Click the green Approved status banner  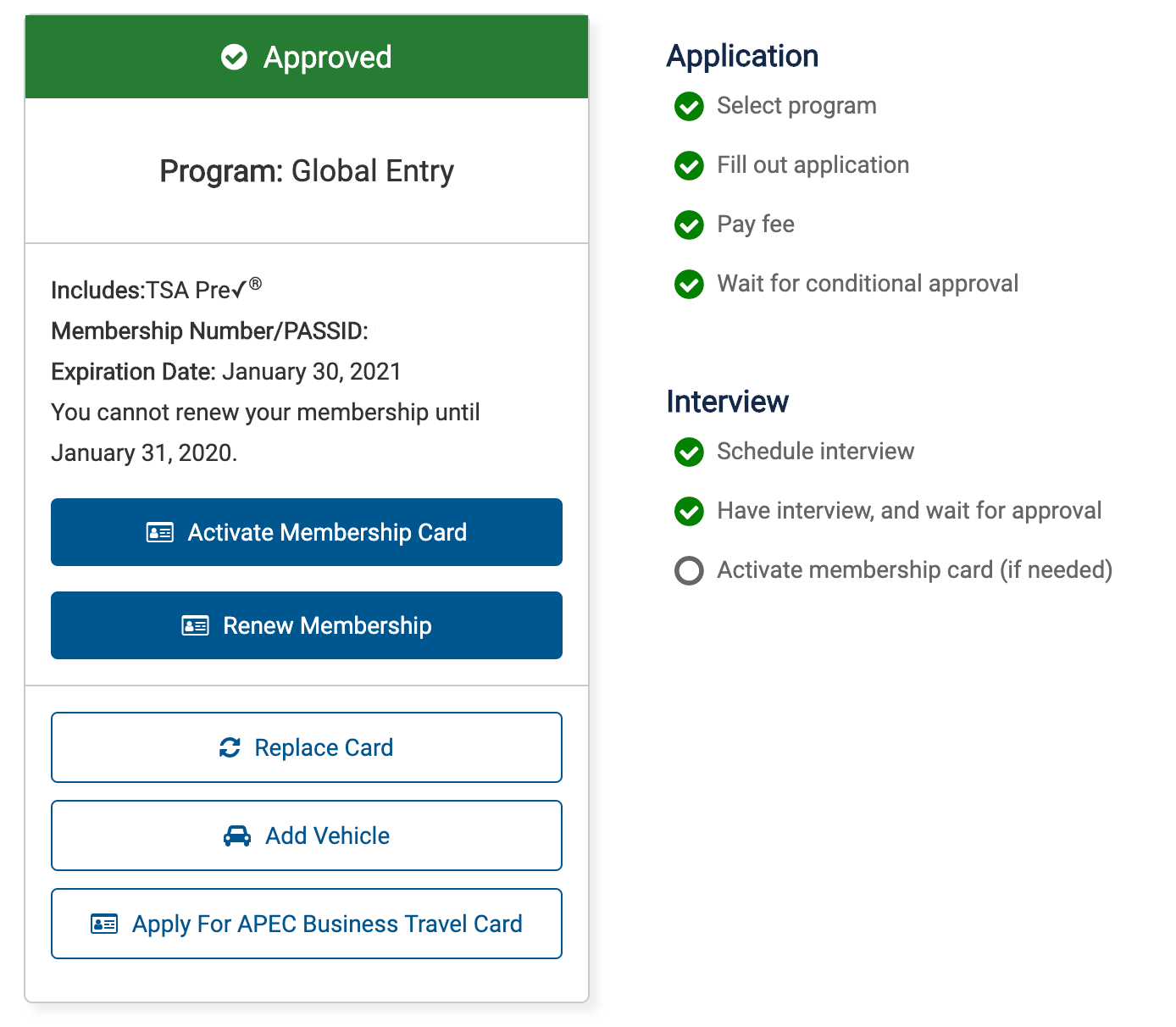pyautogui.click(x=307, y=57)
